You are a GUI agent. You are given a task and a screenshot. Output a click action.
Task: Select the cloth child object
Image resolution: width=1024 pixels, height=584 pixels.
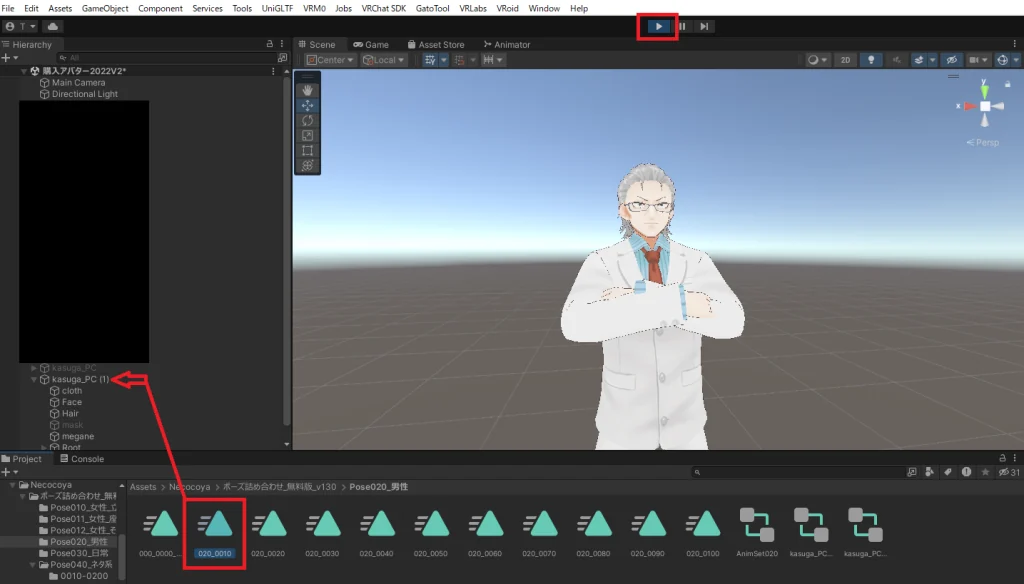[72, 391]
